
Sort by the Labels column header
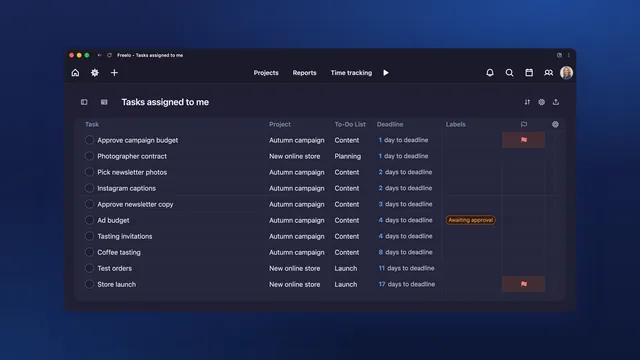(456, 124)
